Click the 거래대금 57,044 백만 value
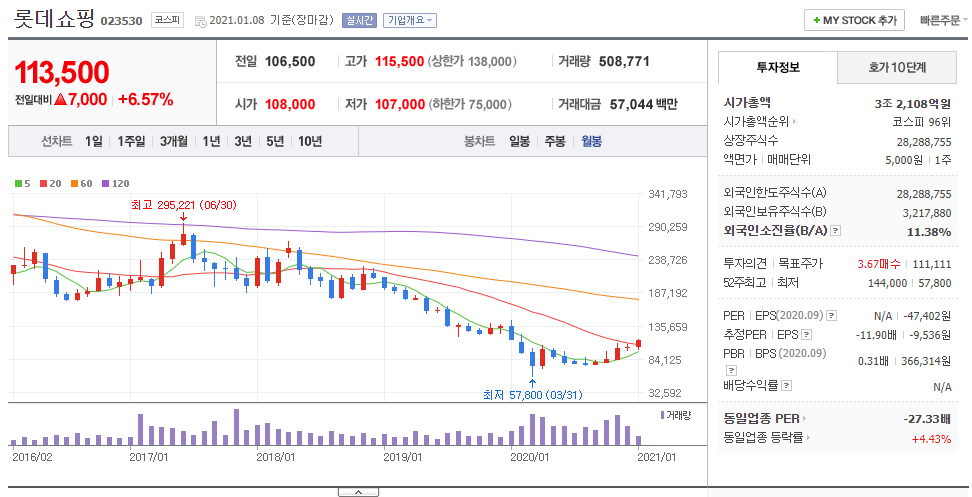 pyautogui.click(x=643, y=104)
